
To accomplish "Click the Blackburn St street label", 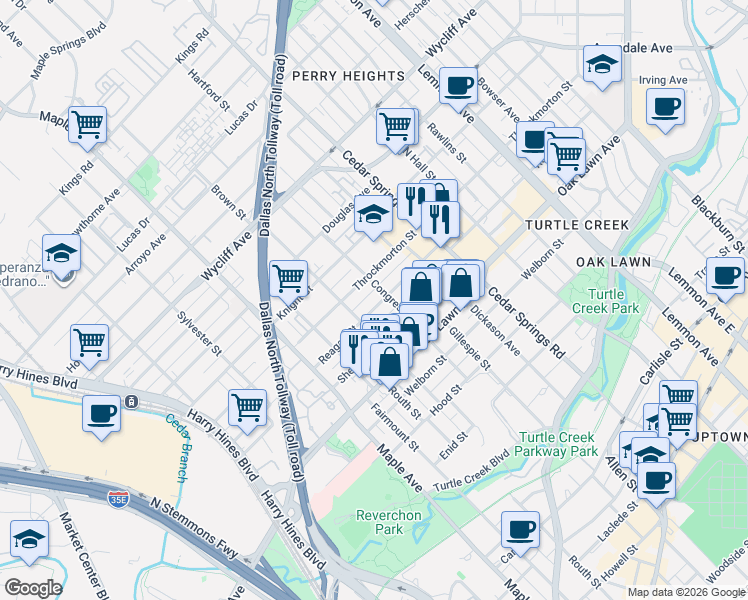I will coord(717,224).
